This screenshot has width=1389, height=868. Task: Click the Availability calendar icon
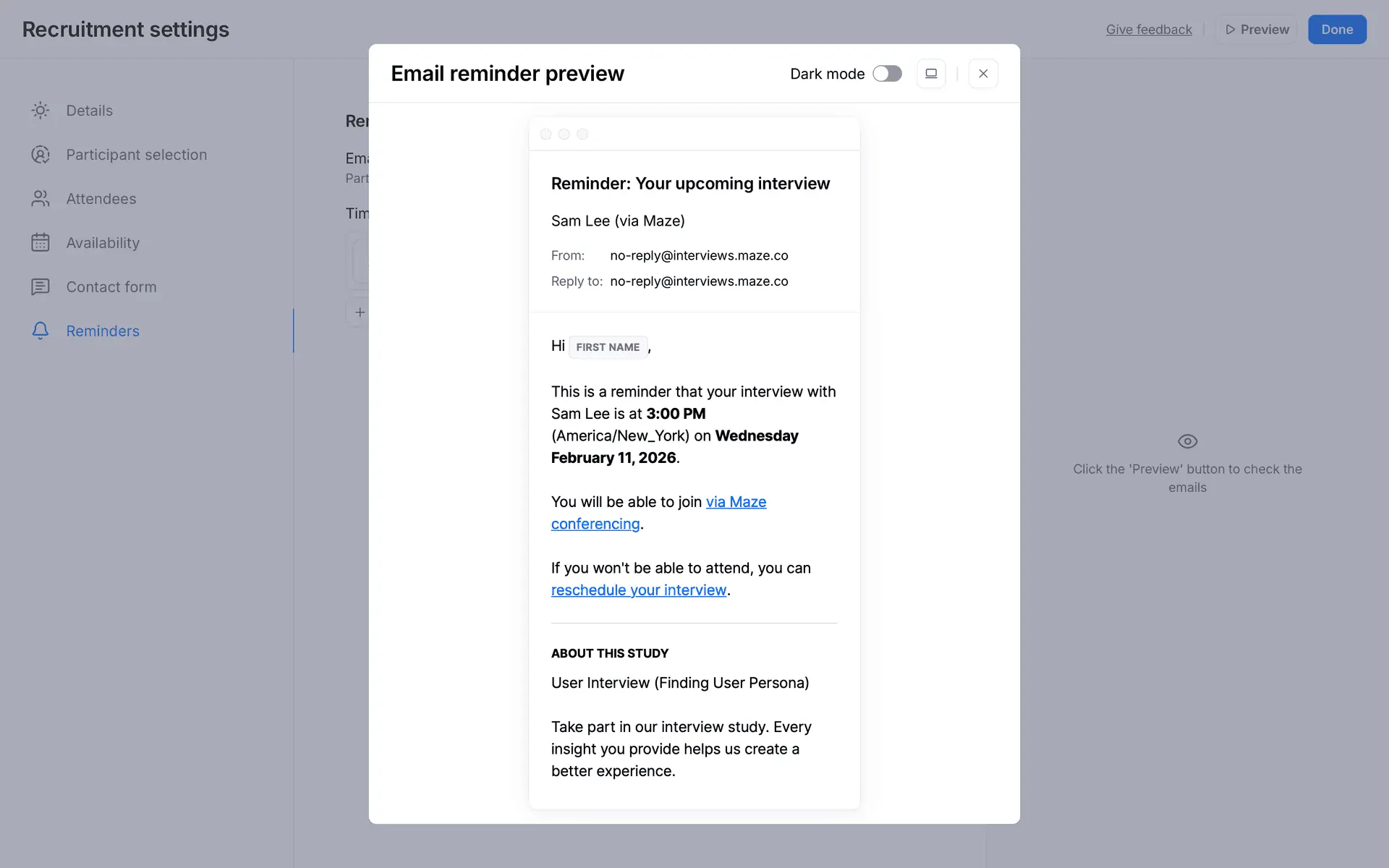click(x=41, y=243)
